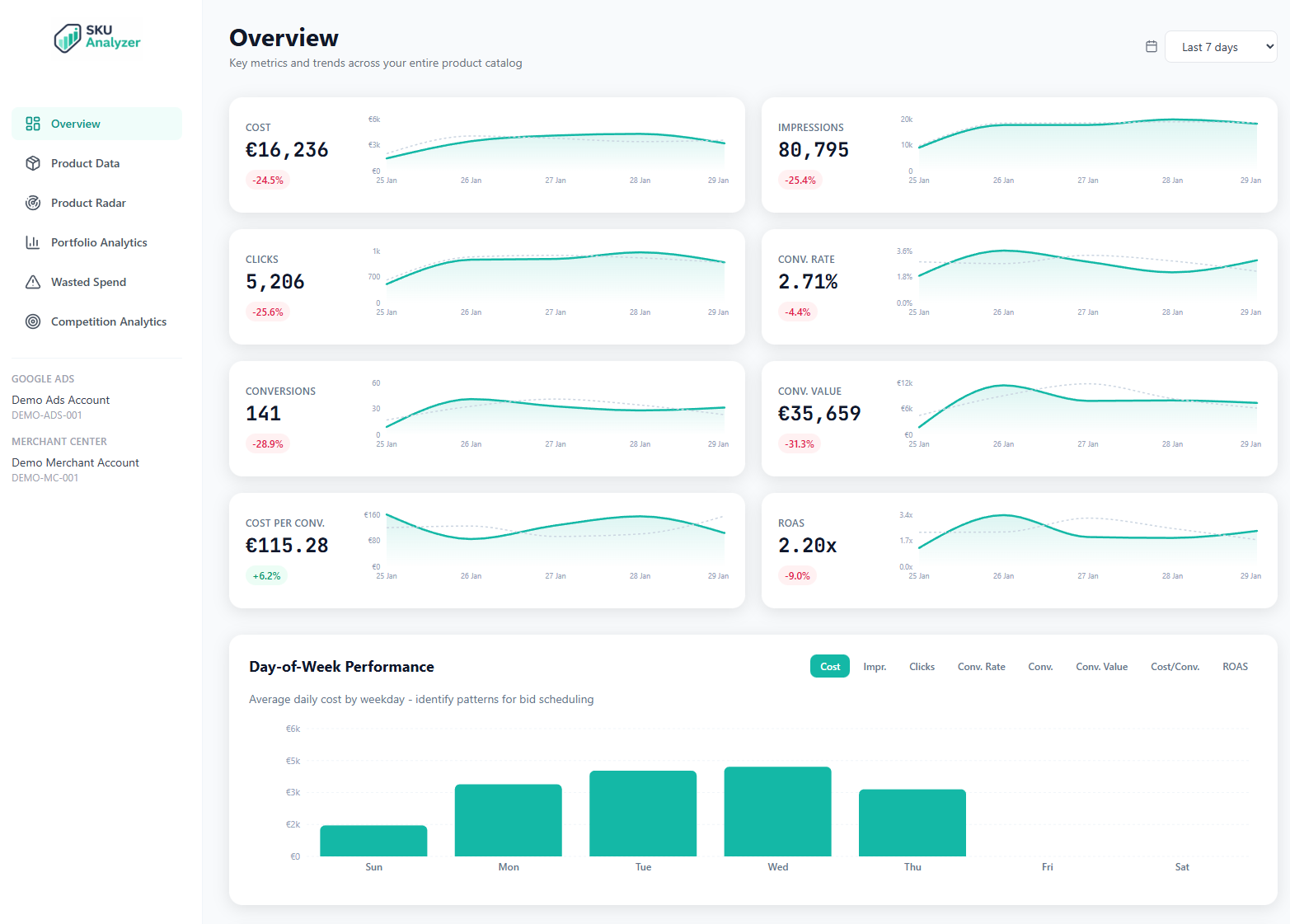Click the Portfolio Analytics chart icon

coord(33,242)
